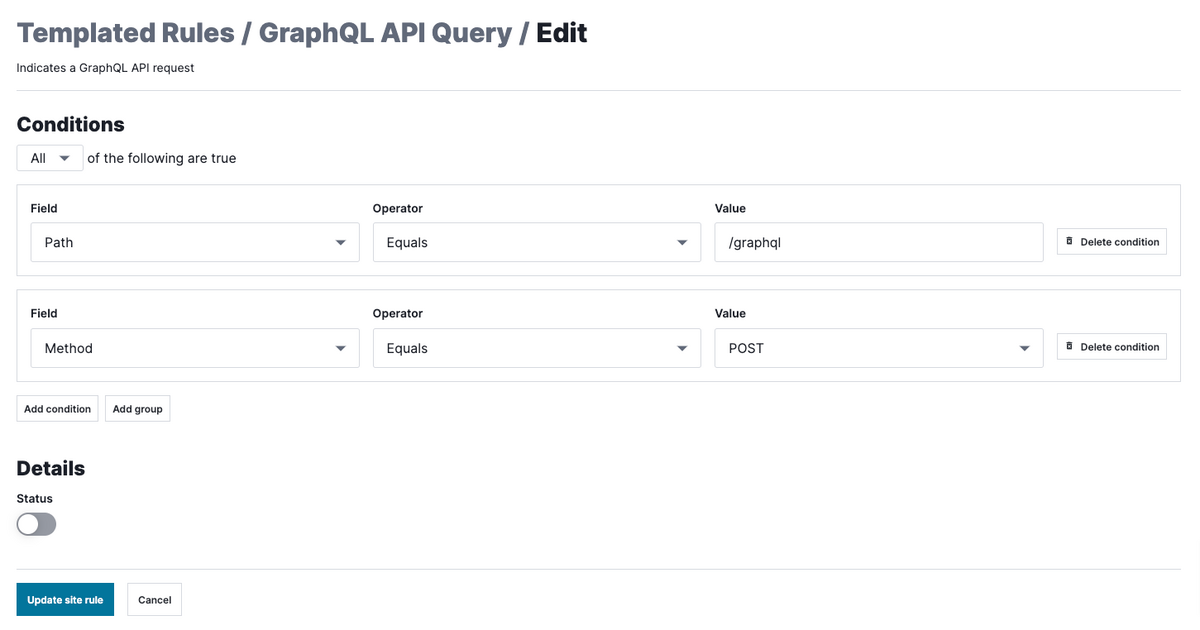This screenshot has height=630, width=1200.
Task: Open the All/Any conditions dropdown
Action: pyautogui.click(x=50, y=158)
